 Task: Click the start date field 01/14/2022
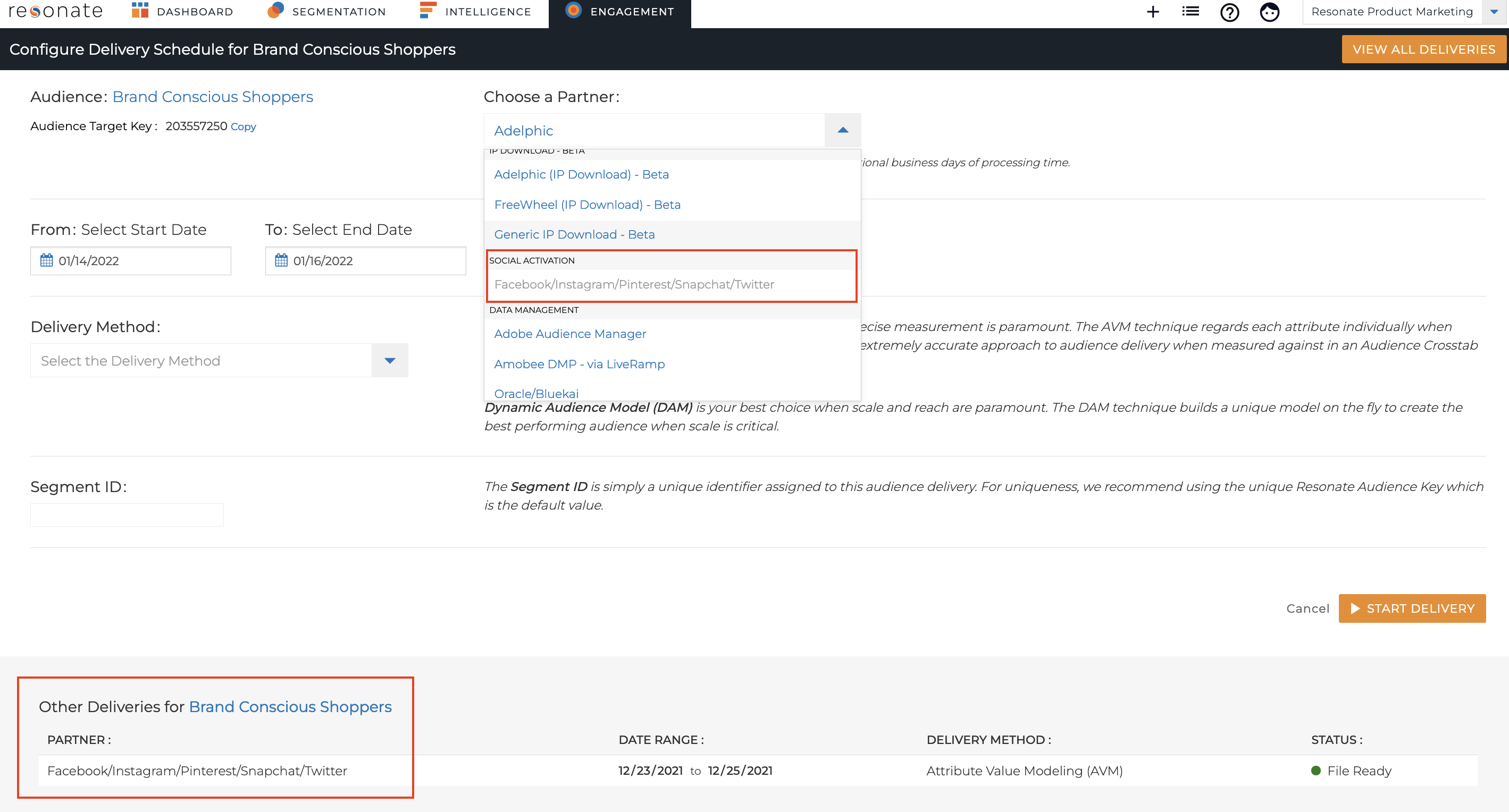(x=131, y=260)
